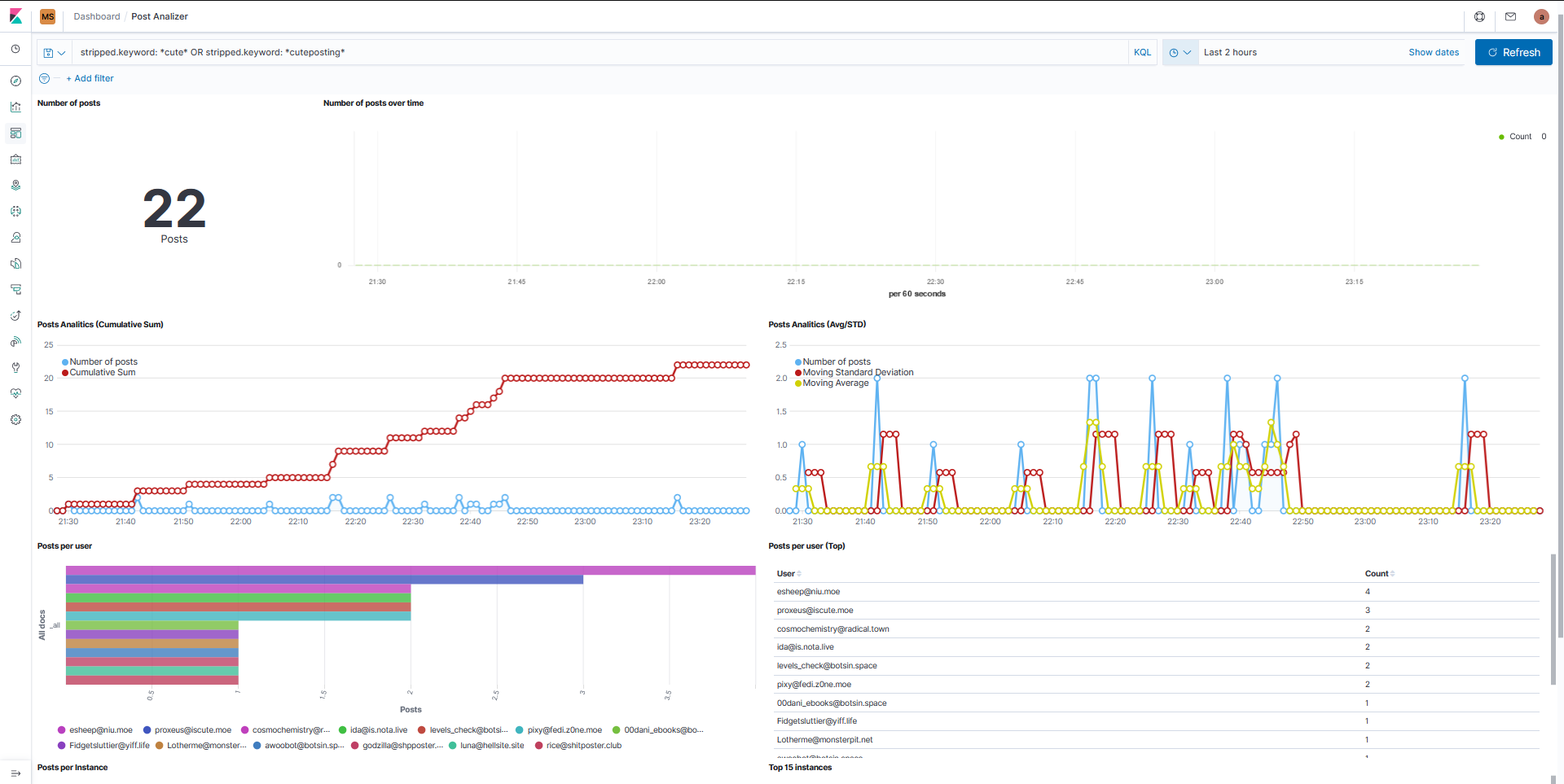Open Discover from the side navigation
This screenshot has width=1564, height=784.
coord(15,81)
